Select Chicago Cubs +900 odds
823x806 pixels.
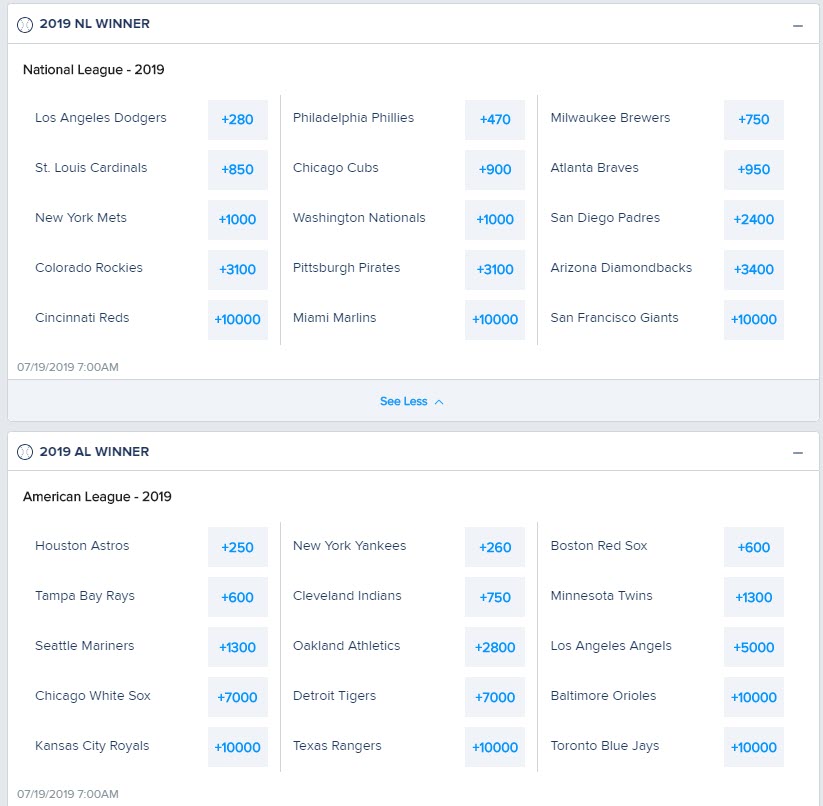point(495,169)
